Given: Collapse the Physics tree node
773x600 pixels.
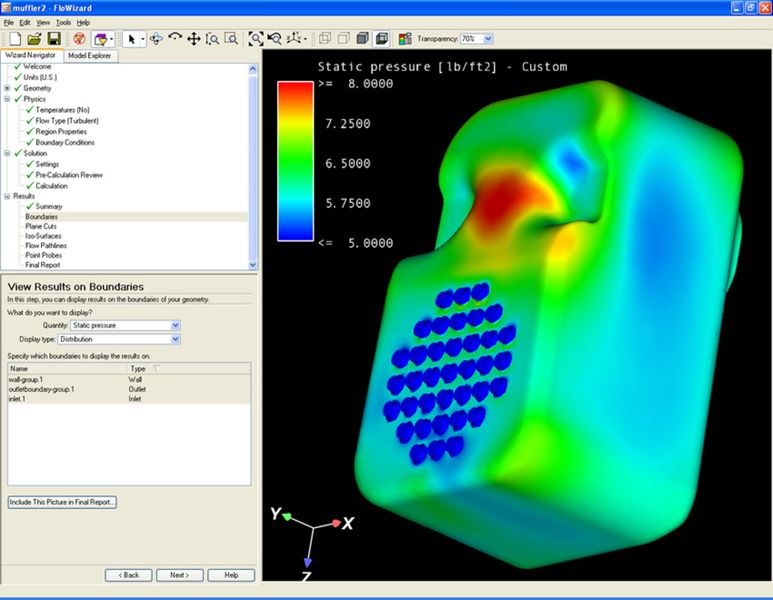Looking at the screenshot, I should point(7,99).
